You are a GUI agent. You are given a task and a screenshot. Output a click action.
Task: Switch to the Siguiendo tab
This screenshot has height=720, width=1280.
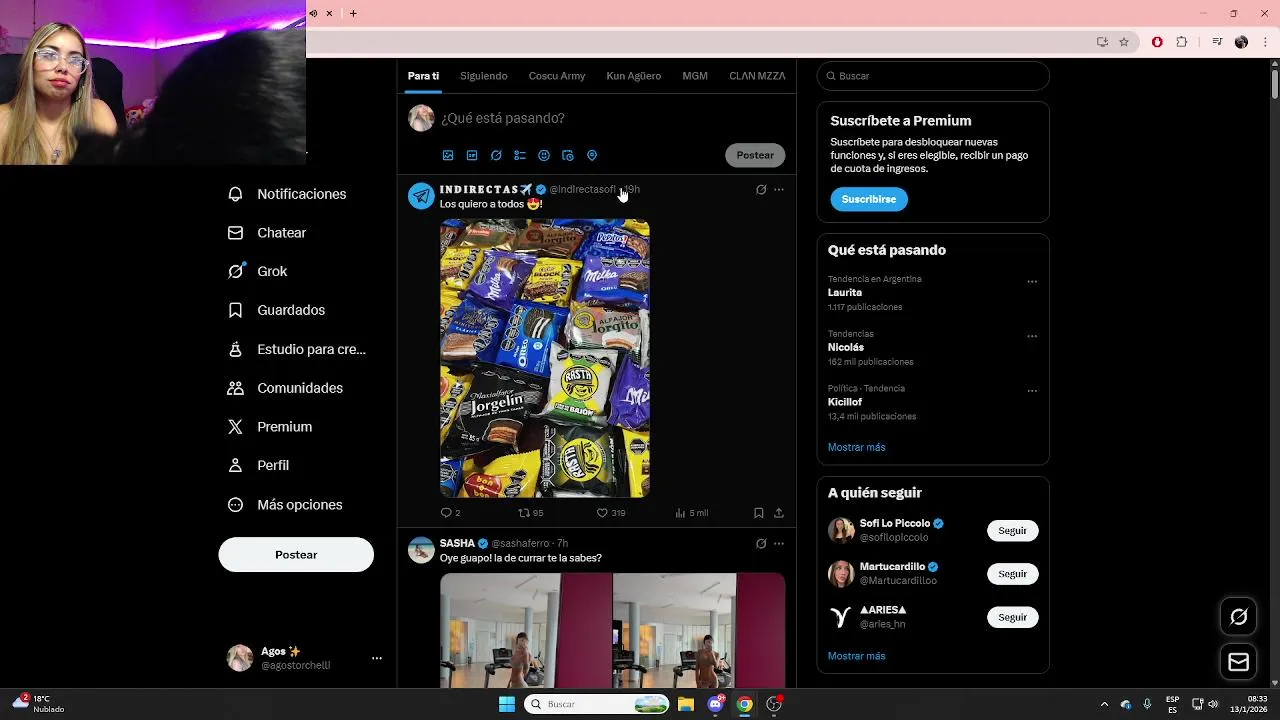tap(484, 76)
